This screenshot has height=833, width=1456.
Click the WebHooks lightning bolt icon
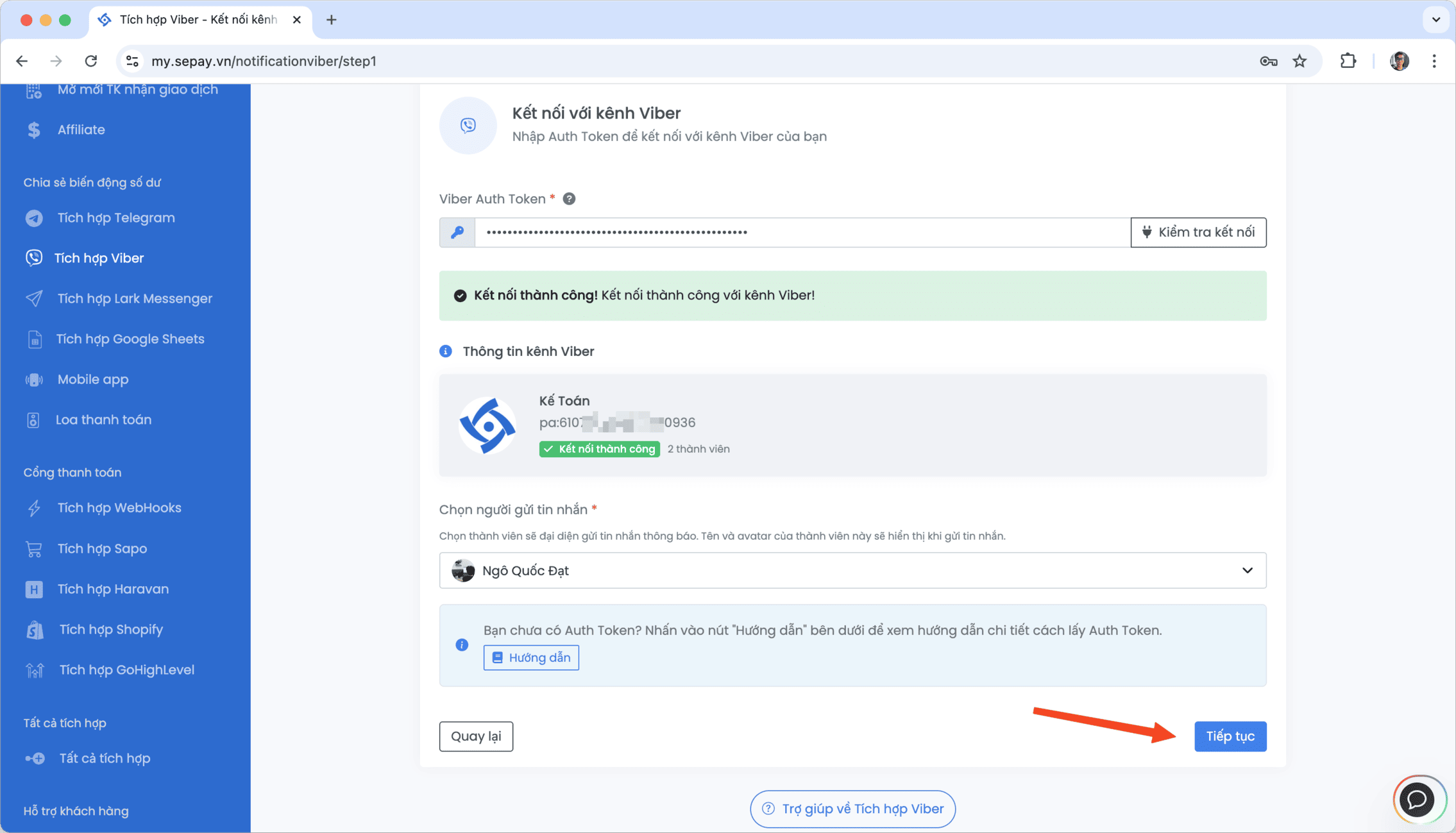click(x=34, y=508)
